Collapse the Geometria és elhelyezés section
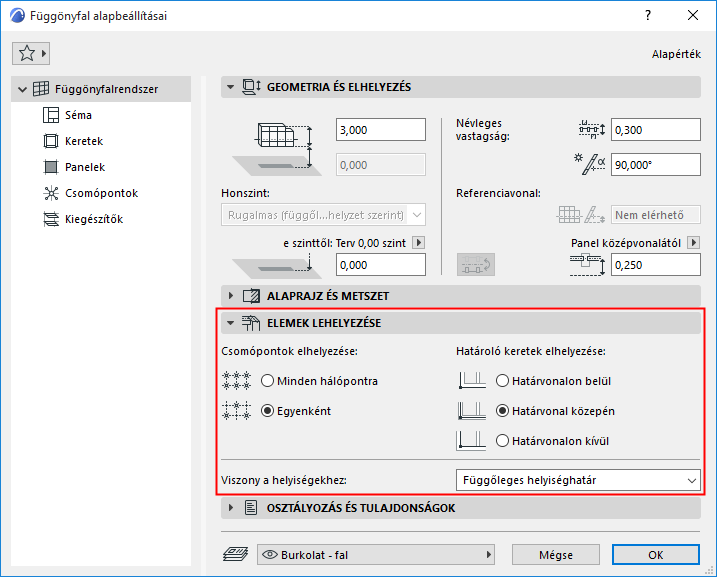Viewport: 717px width, 577px height. 230,87
